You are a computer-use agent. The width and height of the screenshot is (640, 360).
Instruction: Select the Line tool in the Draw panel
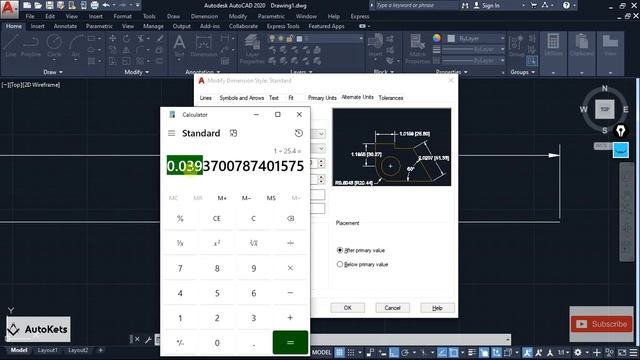pos(10,46)
